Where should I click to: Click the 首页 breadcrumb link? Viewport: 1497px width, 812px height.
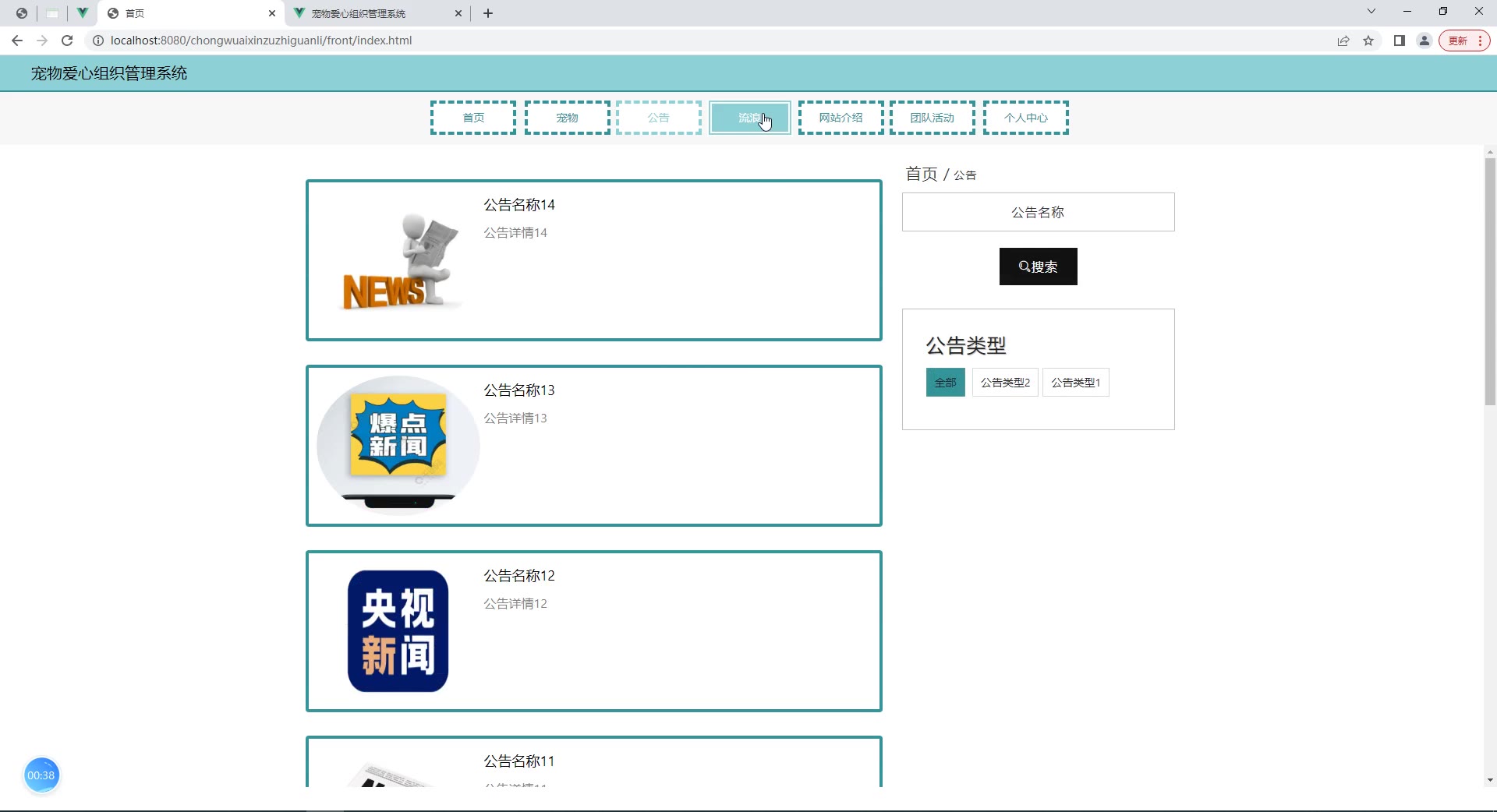click(x=922, y=174)
